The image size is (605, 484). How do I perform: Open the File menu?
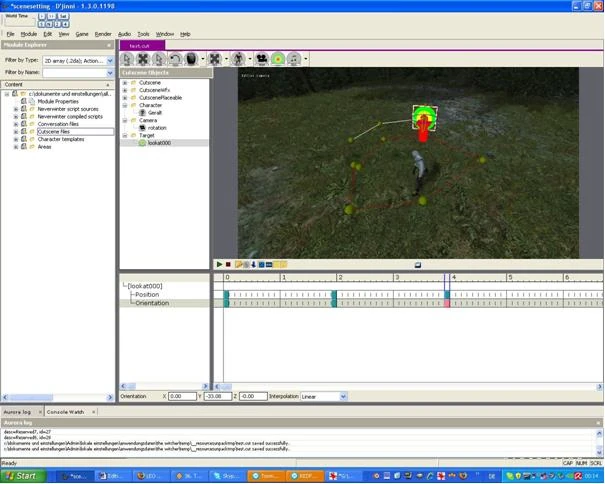[10, 34]
